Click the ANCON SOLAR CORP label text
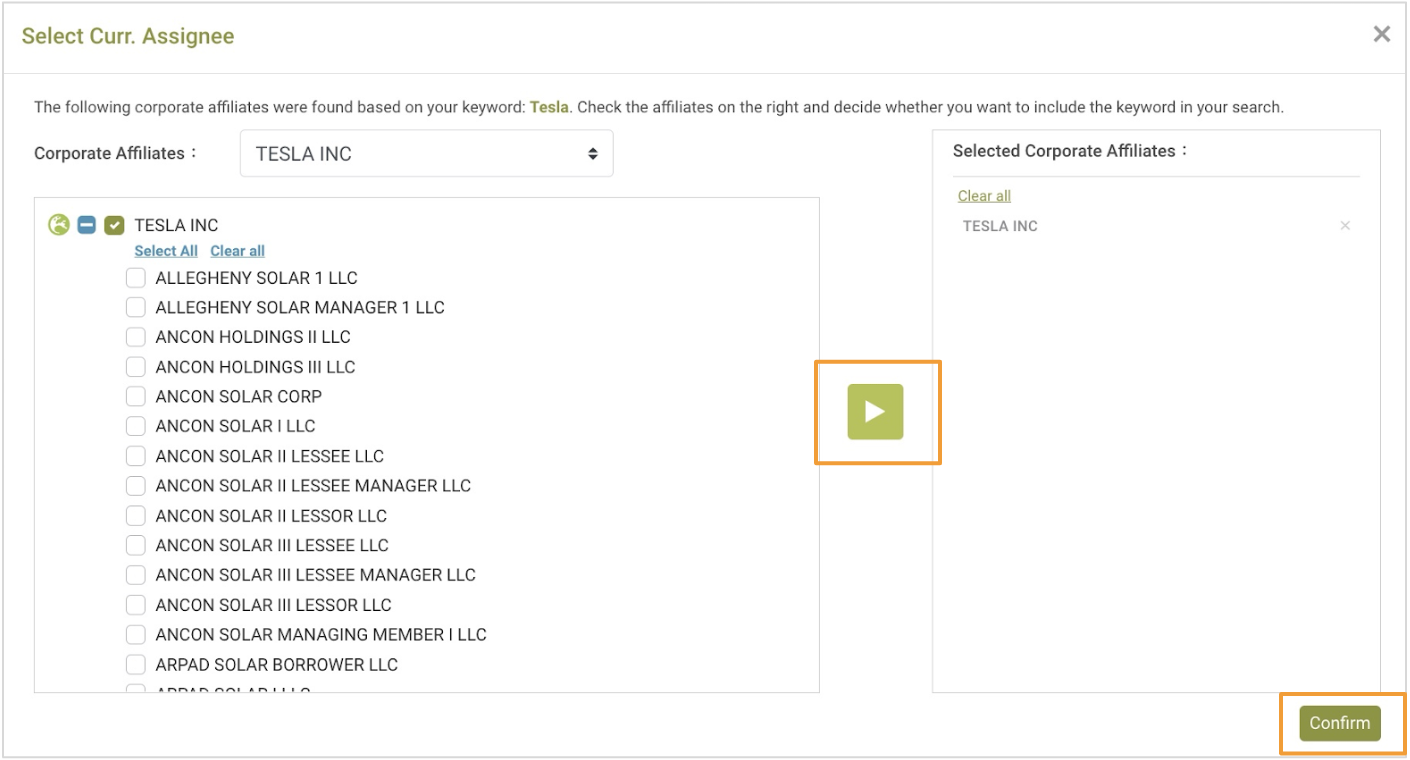The image size is (1410, 760). (239, 396)
